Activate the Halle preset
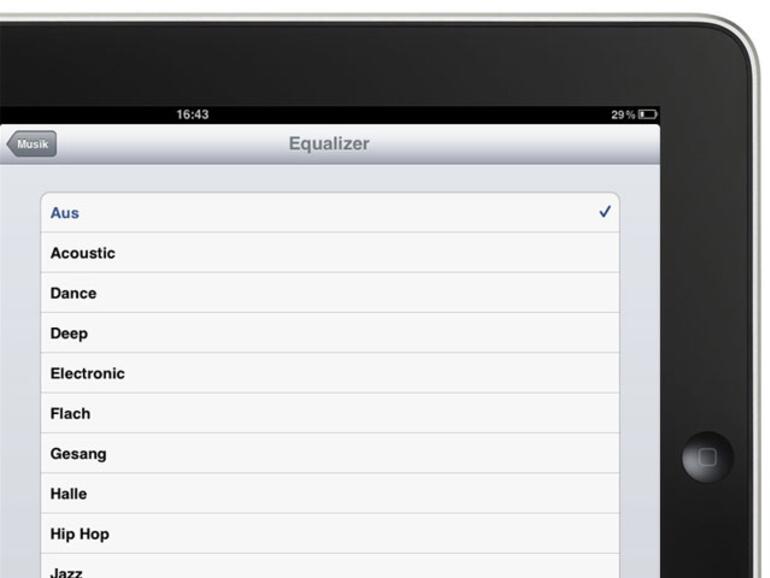 tap(330, 494)
